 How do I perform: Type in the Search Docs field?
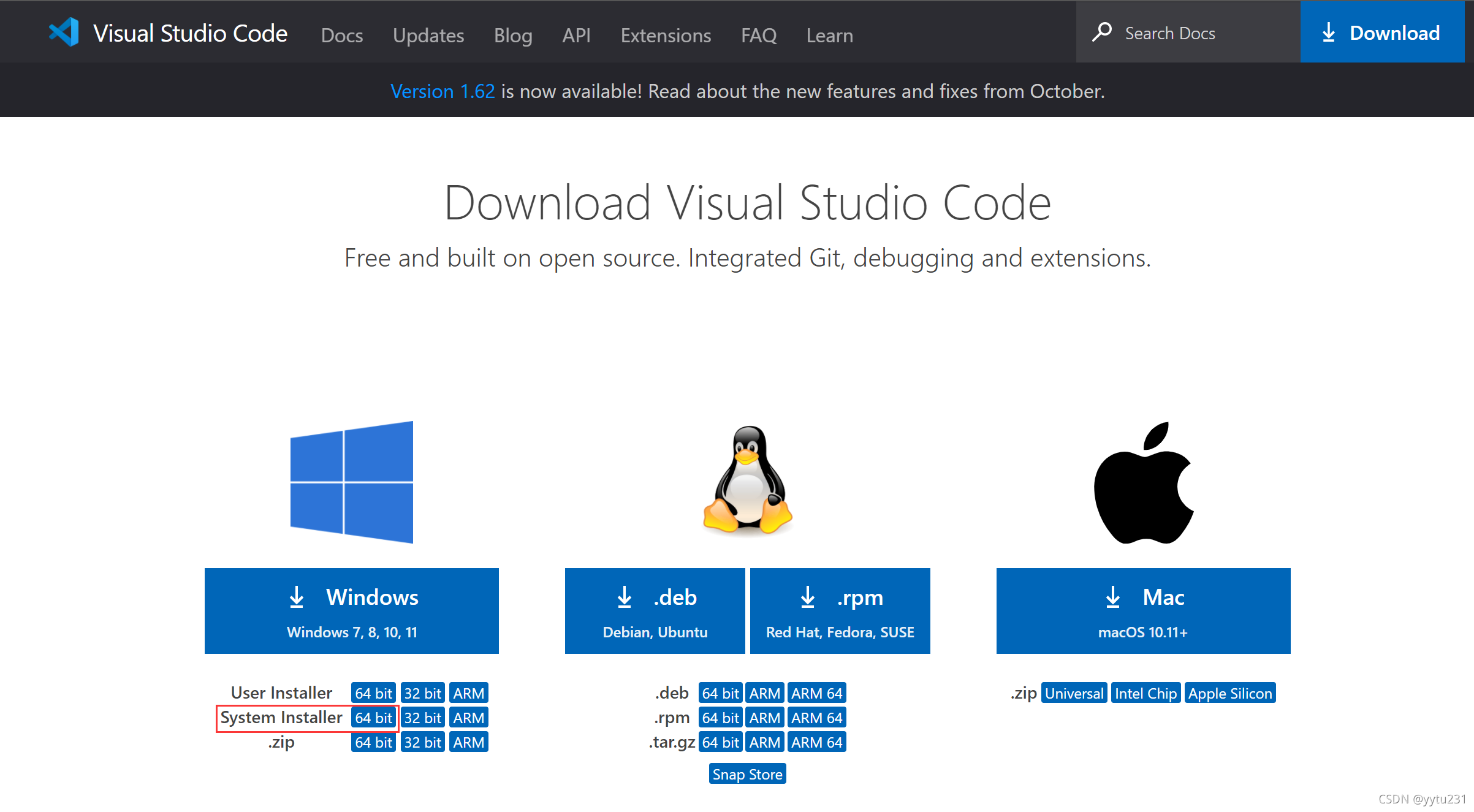click(1201, 33)
